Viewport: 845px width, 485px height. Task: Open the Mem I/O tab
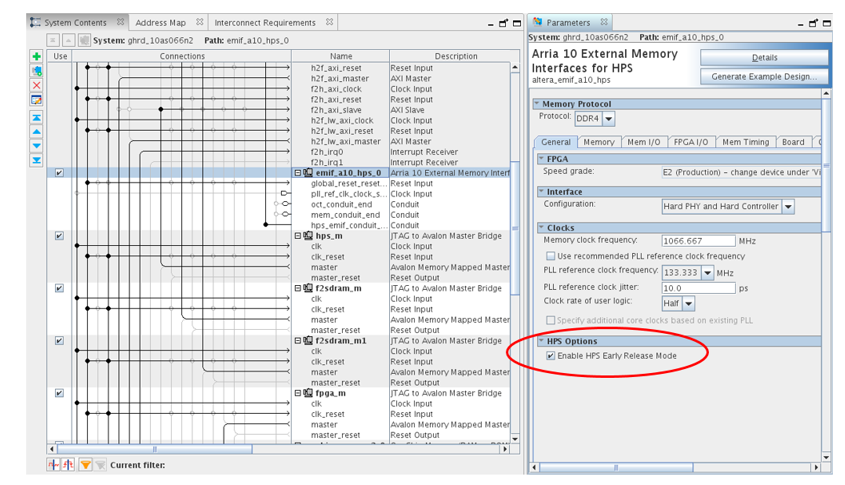click(x=643, y=142)
